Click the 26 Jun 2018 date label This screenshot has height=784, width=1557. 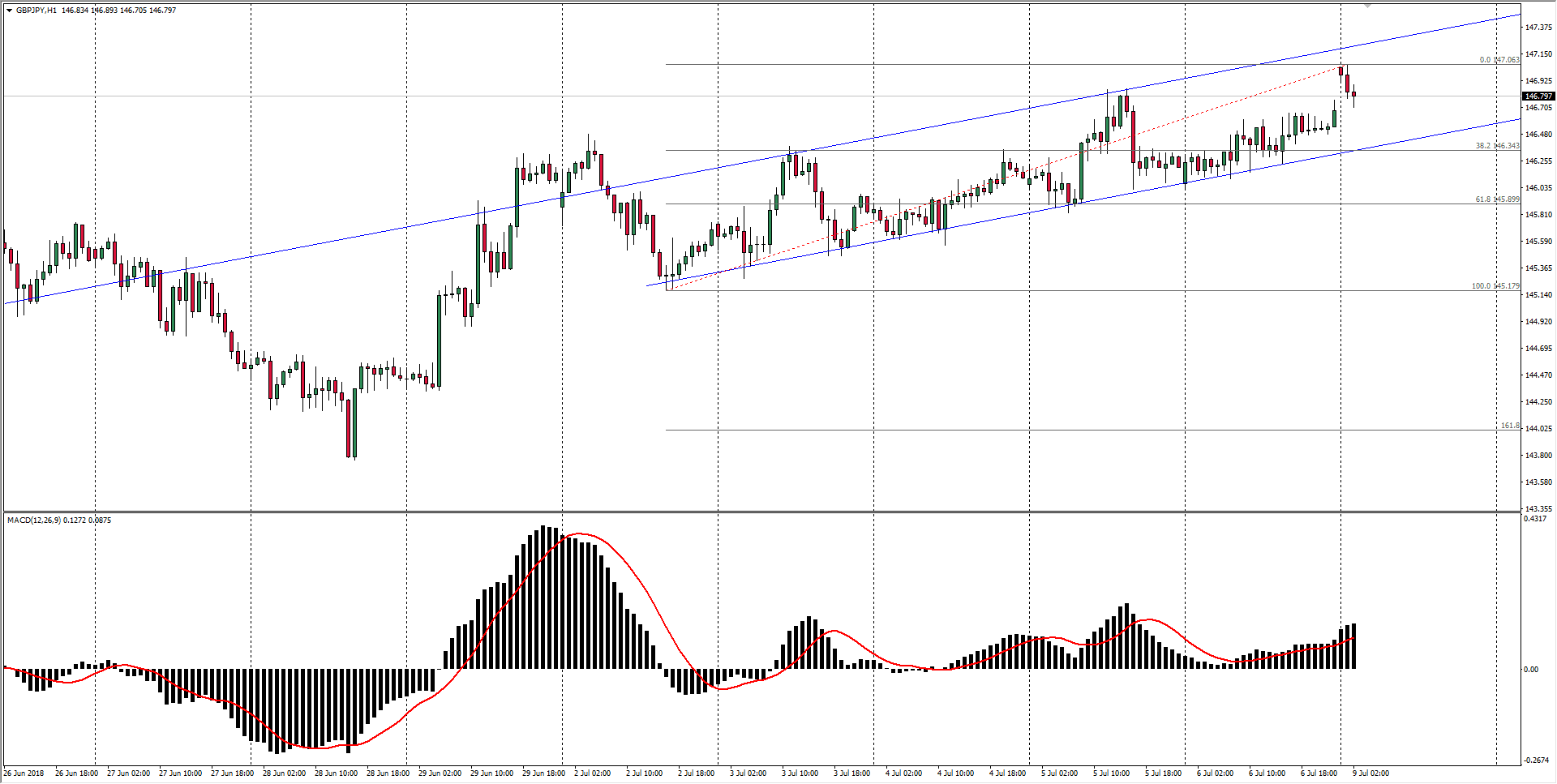pos(24,773)
